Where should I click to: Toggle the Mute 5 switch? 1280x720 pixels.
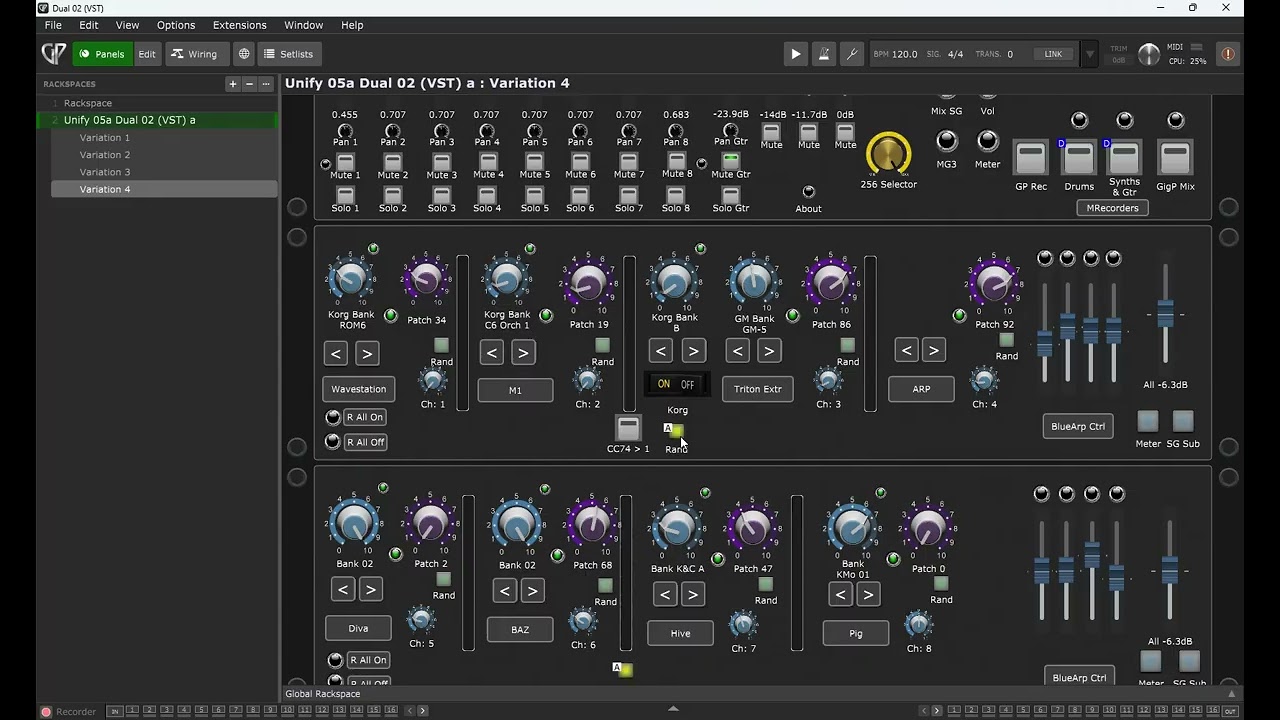point(535,162)
